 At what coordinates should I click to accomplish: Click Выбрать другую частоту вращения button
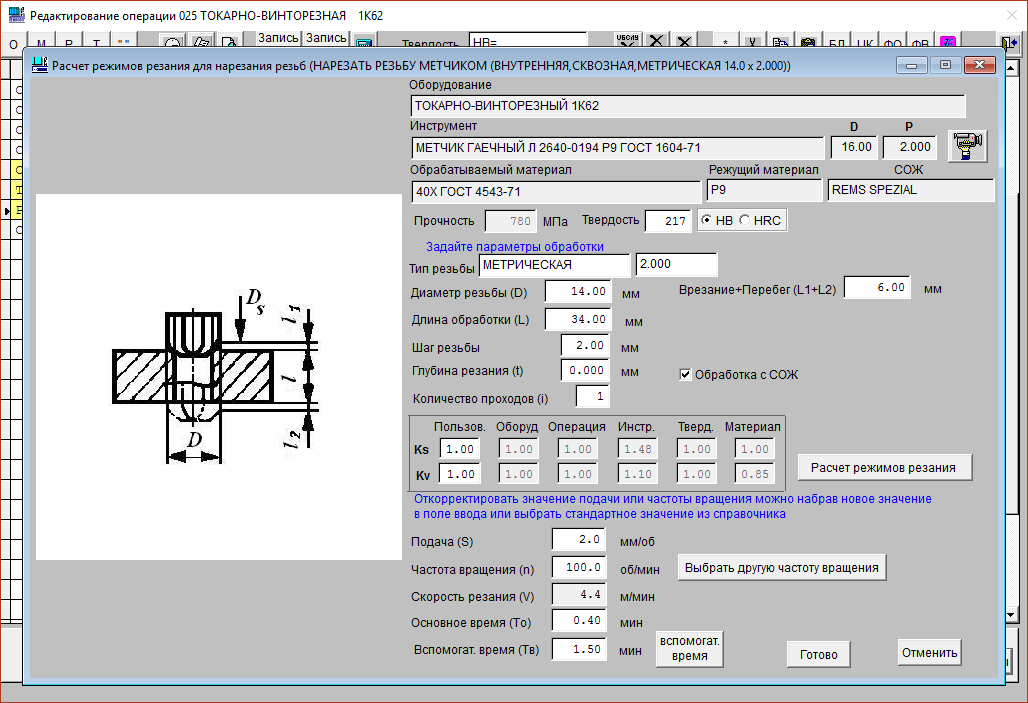click(x=782, y=568)
